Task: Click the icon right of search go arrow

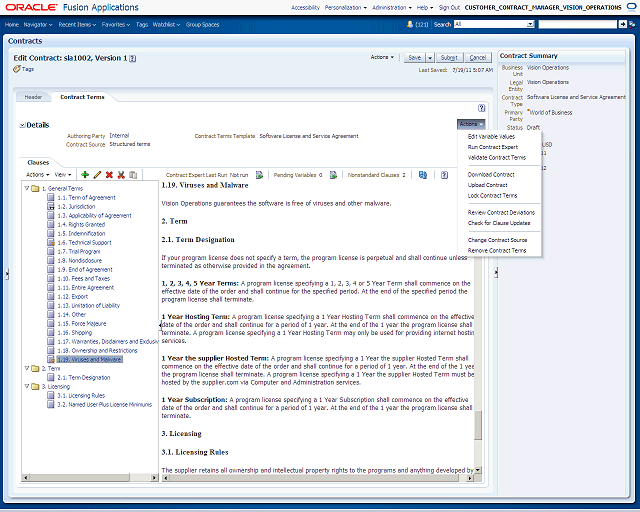Action: tap(632, 24)
